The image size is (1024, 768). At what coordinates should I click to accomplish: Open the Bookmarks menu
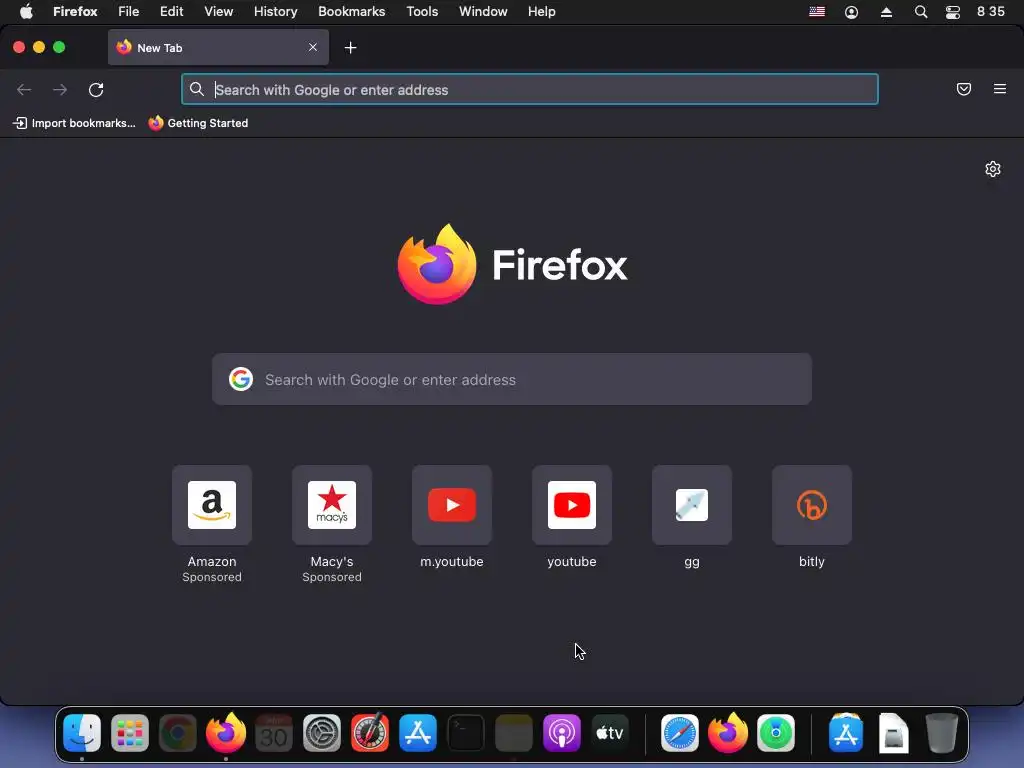[x=351, y=12]
